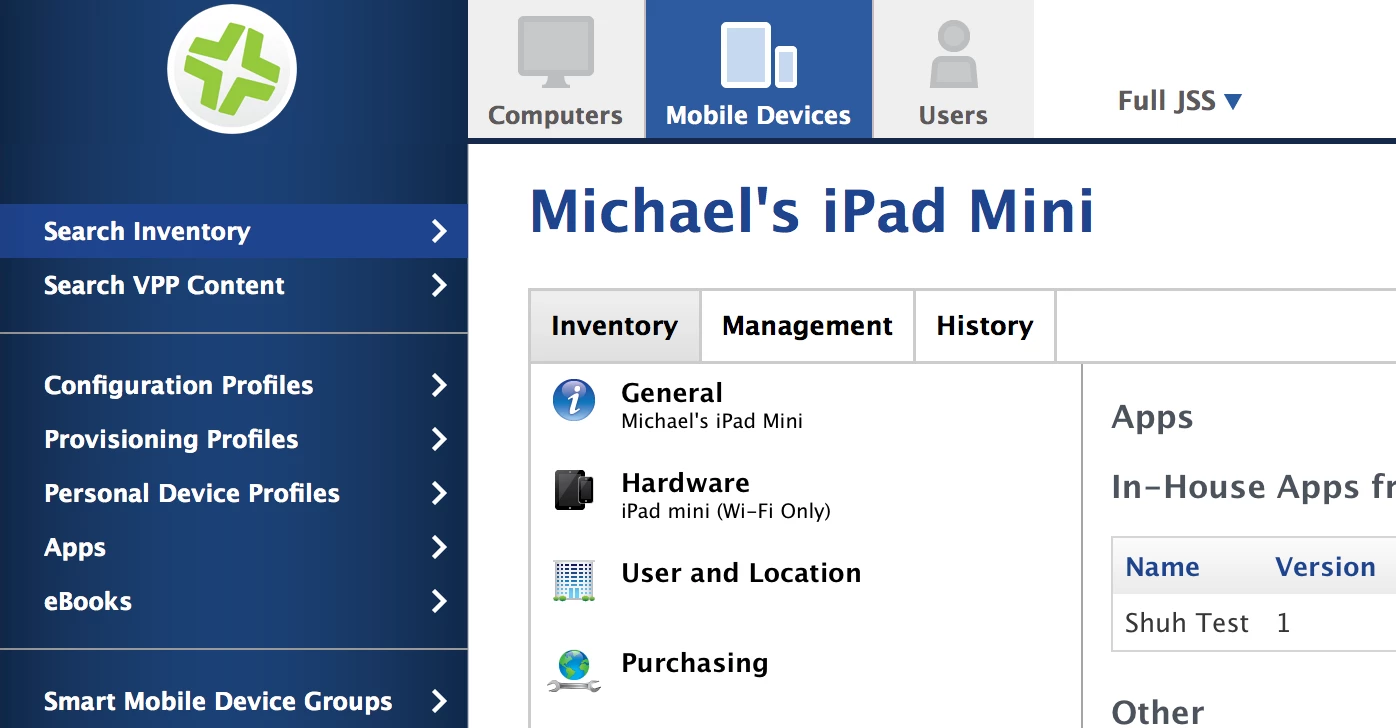The height and width of the screenshot is (728, 1396).
Task: Open Provisioning Profiles link
Action: pyautogui.click(x=171, y=440)
